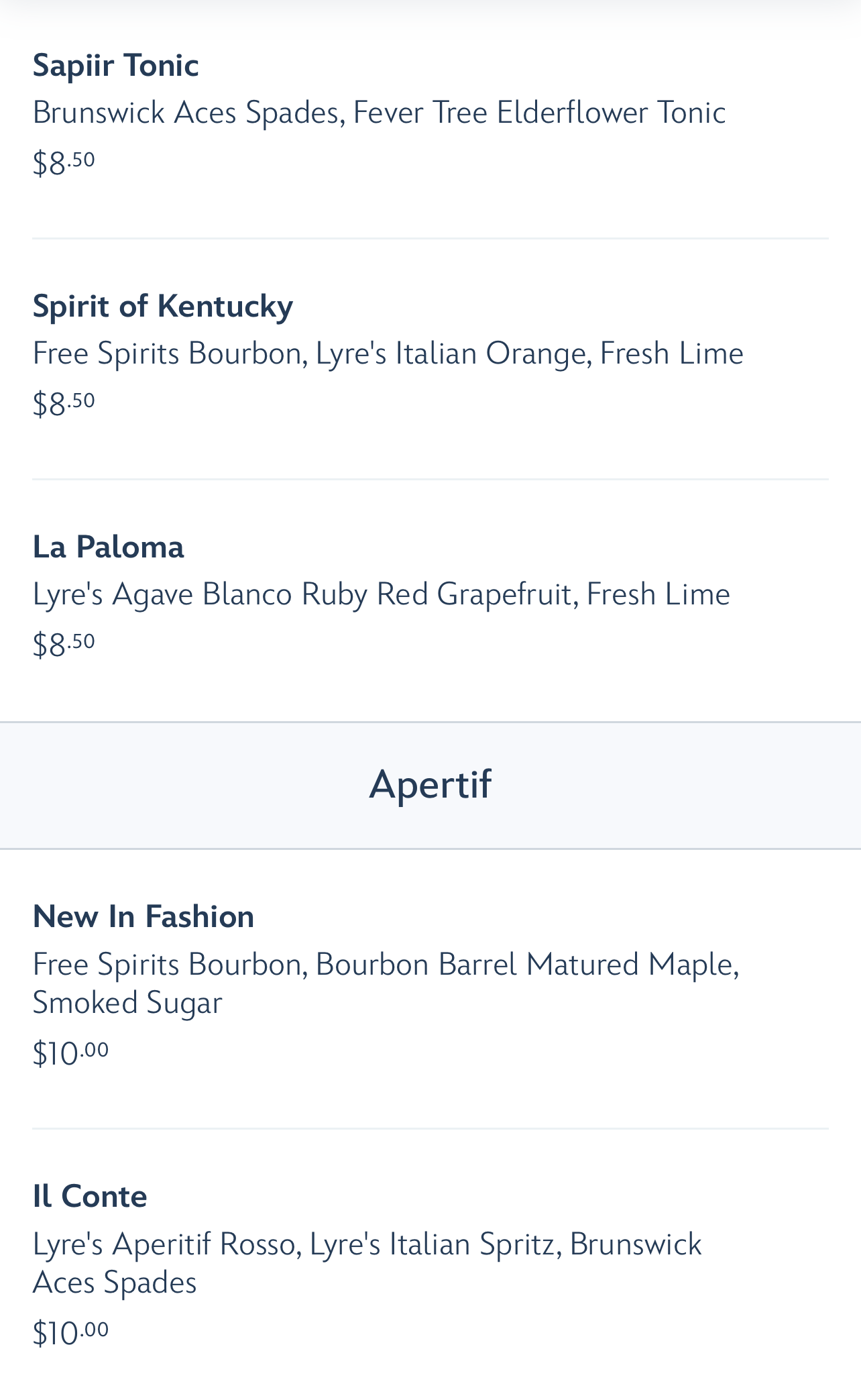Open the Il Conte menu item
861x1400 pixels.
(x=90, y=1197)
